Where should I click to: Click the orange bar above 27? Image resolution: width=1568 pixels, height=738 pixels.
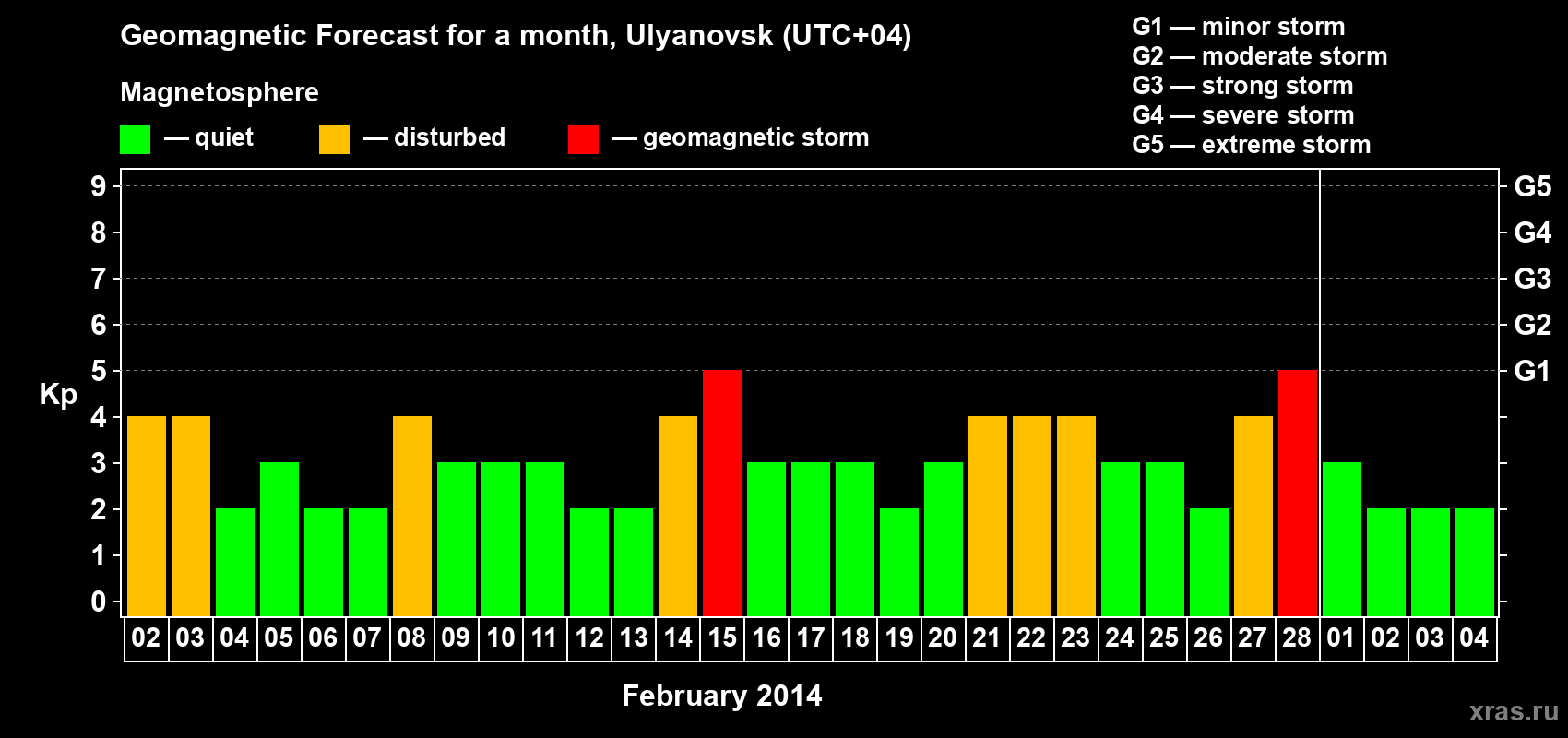point(1253,517)
